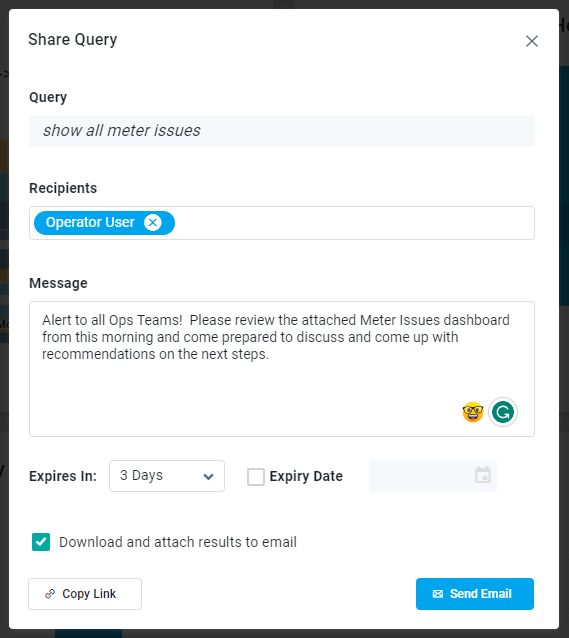Click the disabled expiry date field
Screen dimensions: 569x638
(x=433, y=476)
